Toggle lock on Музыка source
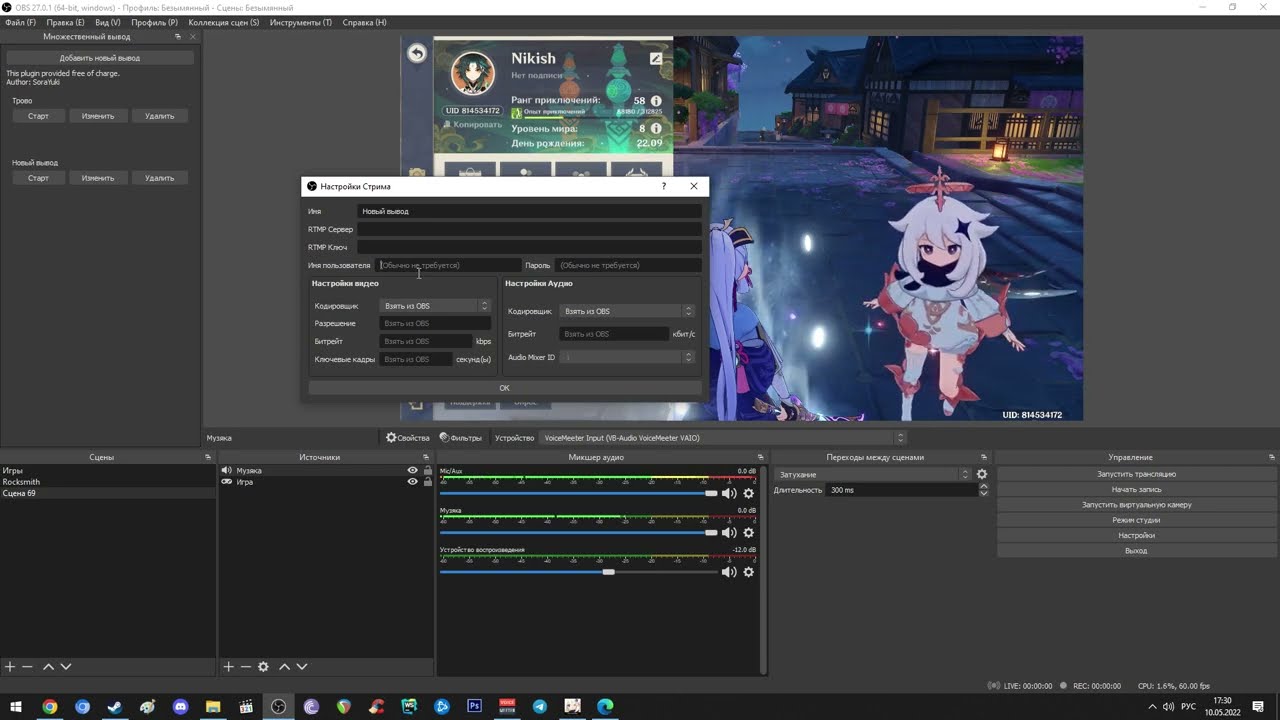 pyautogui.click(x=428, y=470)
